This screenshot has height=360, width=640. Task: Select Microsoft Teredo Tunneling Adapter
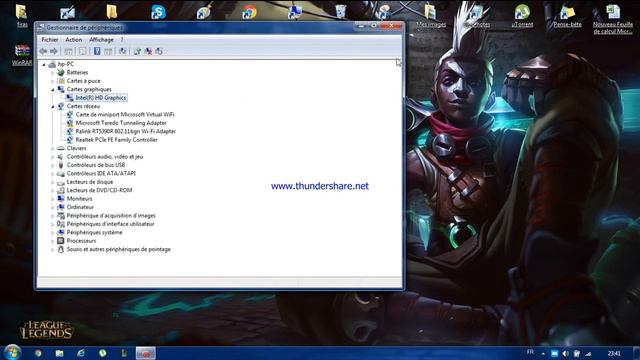click(121, 123)
